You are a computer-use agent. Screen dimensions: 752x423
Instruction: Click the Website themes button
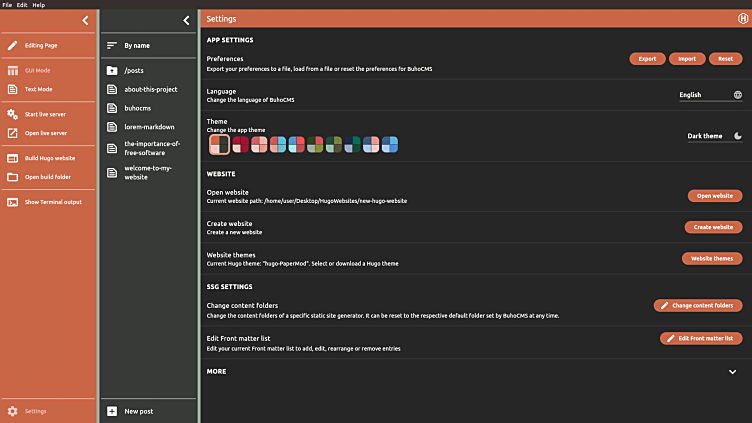[x=714, y=258]
